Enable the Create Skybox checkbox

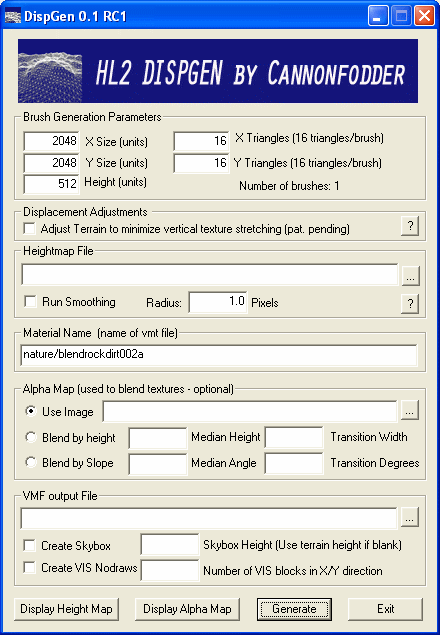click(x=29, y=546)
